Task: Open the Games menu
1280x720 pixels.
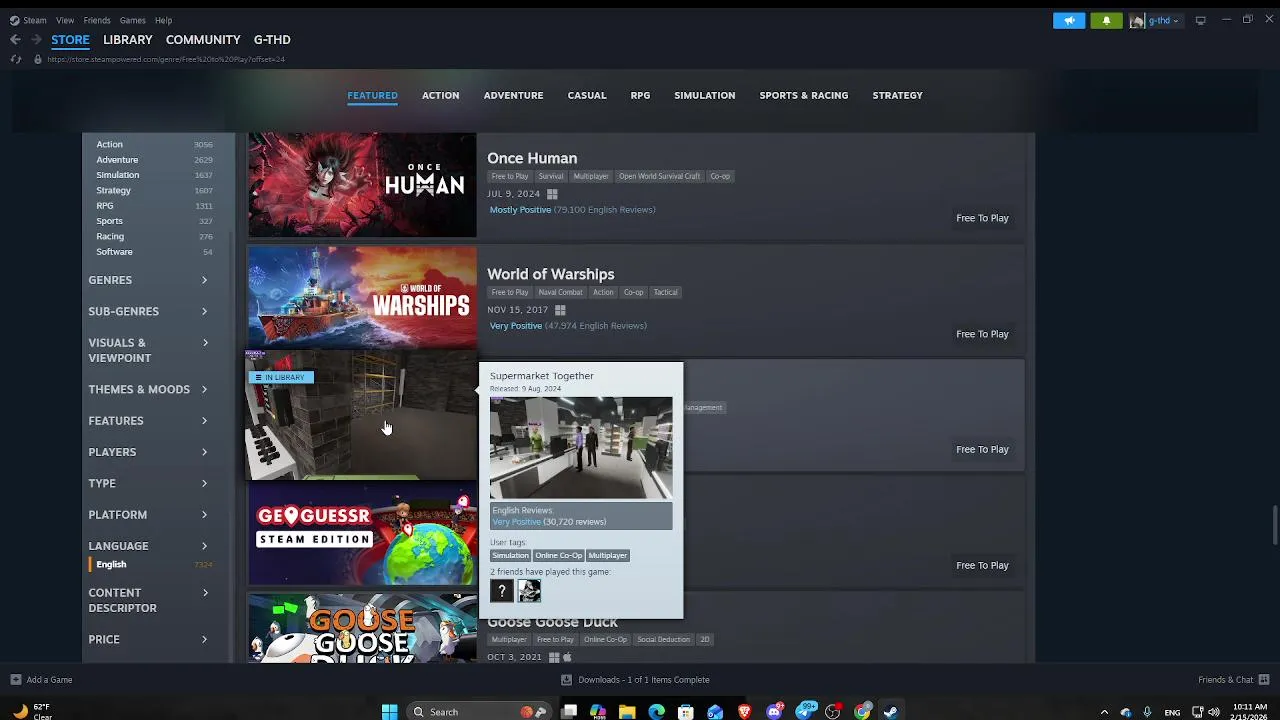Action: tap(132, 20)
